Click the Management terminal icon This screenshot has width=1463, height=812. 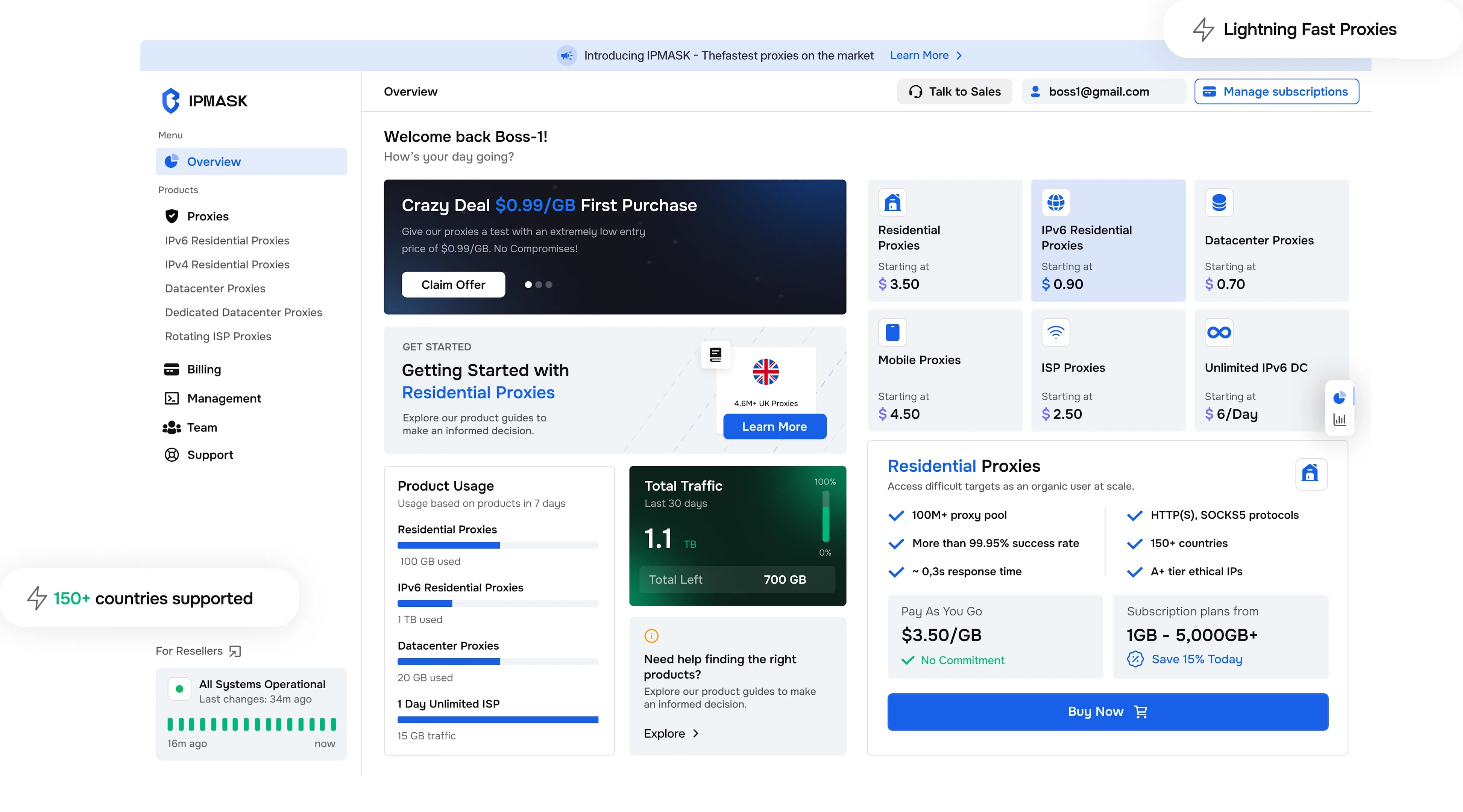tap(171, 398)
